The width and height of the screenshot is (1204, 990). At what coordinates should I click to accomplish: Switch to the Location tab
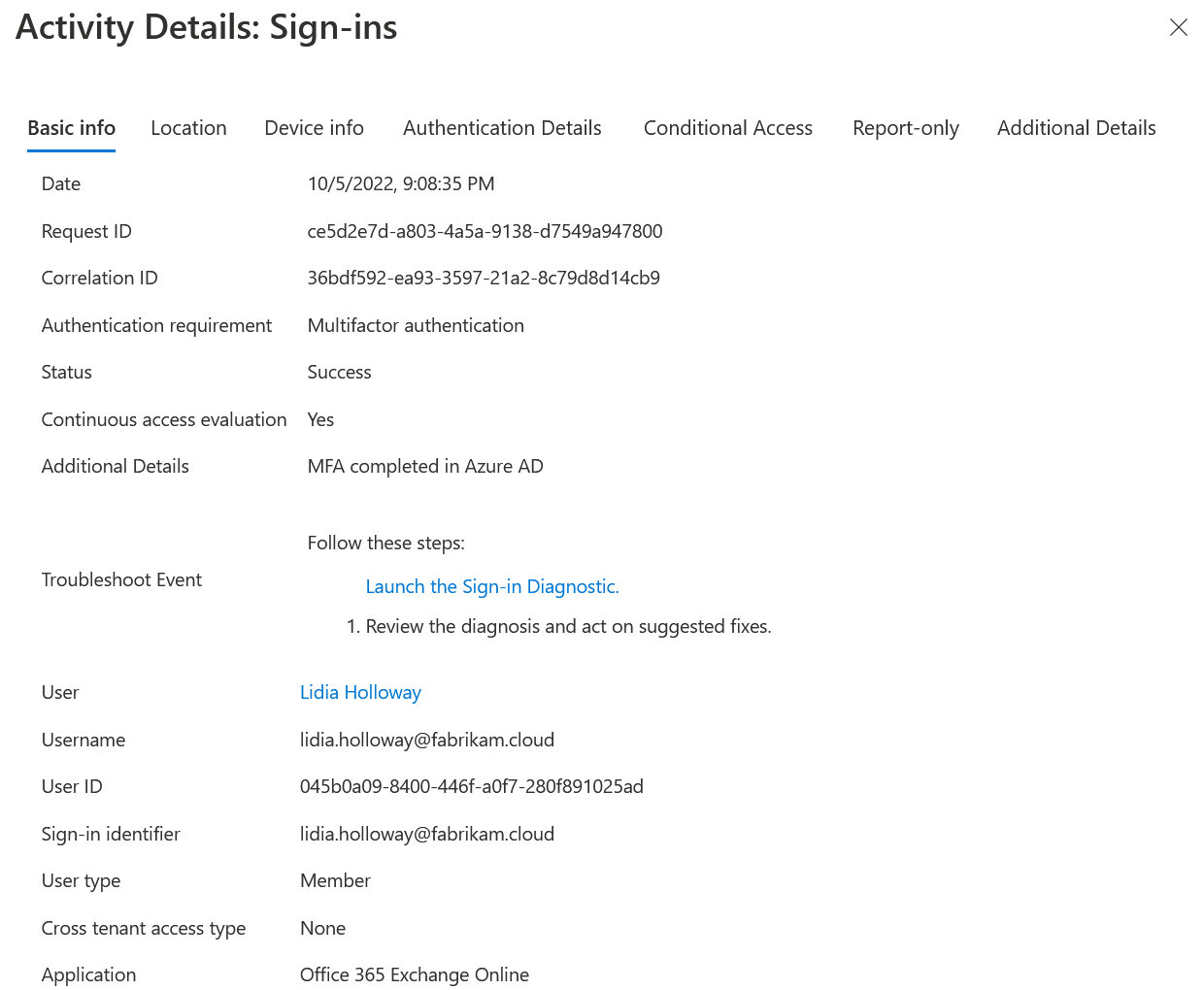[x=188, y=128]
